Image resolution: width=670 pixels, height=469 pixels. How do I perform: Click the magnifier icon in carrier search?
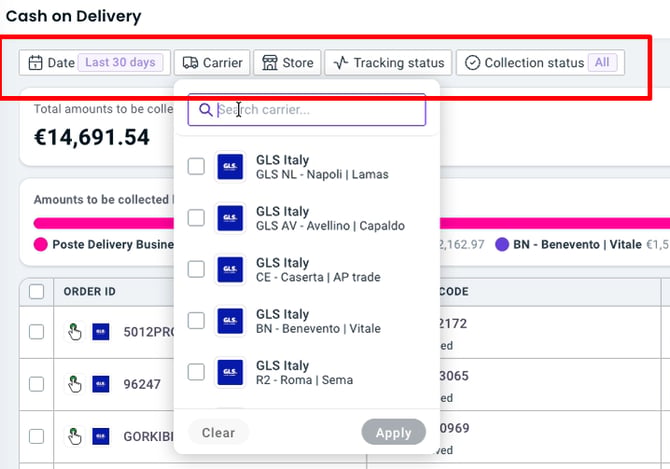[x=206, y=110]
